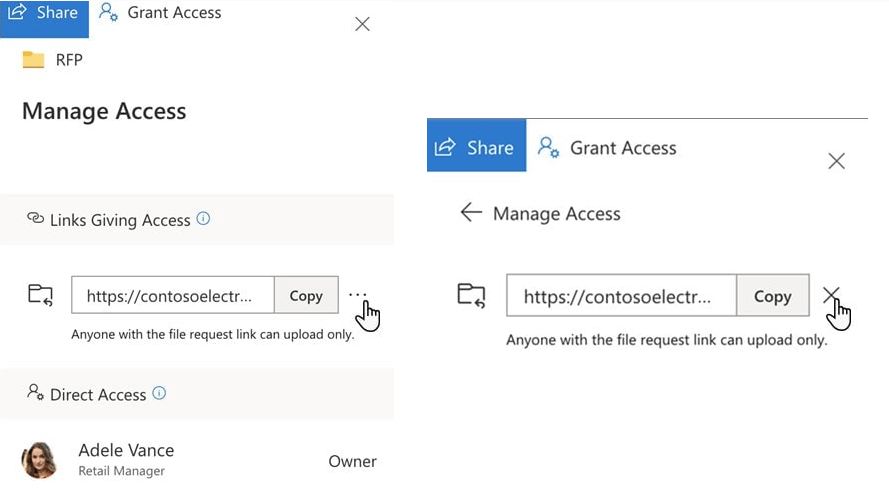This screenshot has height=496, width=889.
Task: Click the Share button in right panel
Action: pos(476,148)
